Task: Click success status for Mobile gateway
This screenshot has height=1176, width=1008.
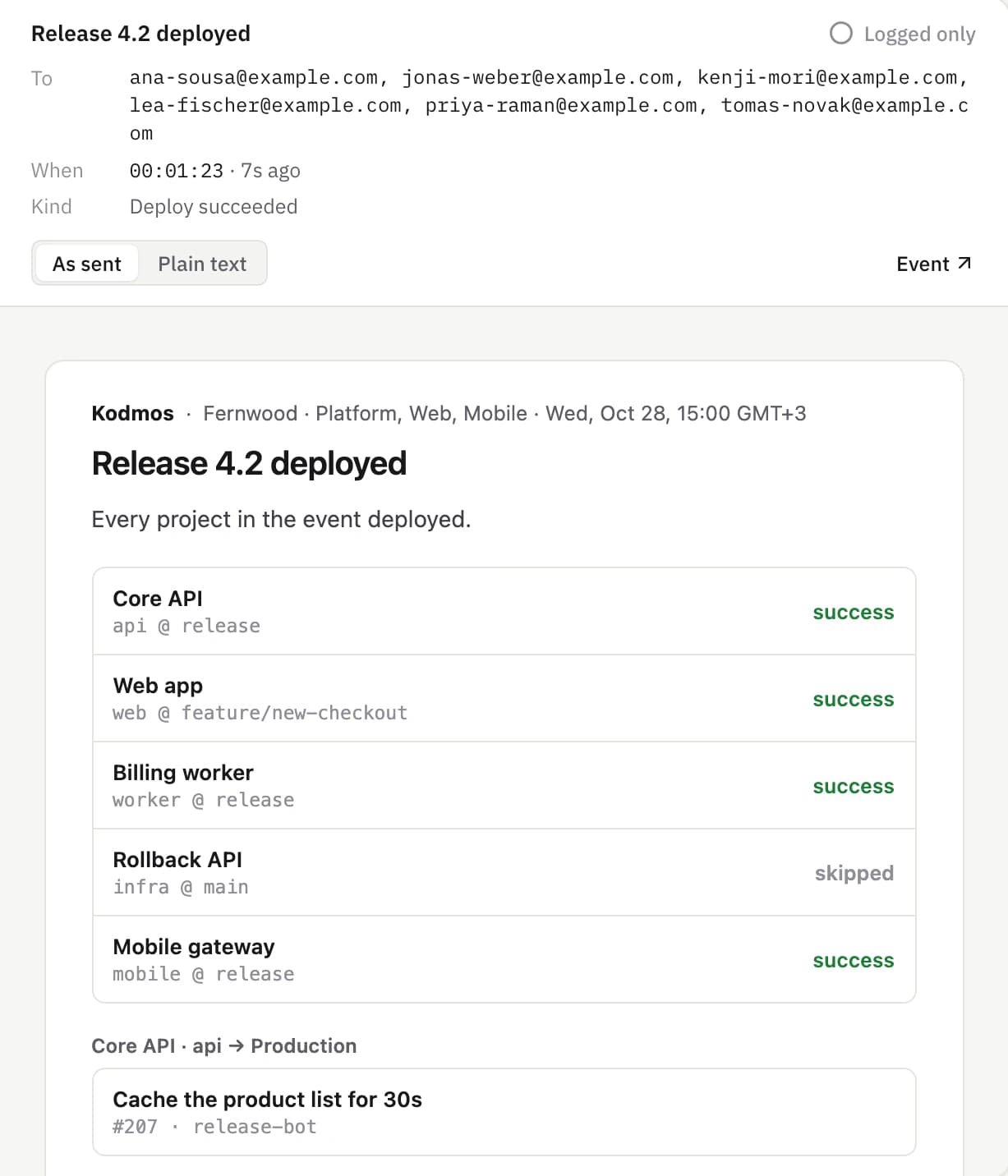Action: pyautogui.click(x=854, y=961)
